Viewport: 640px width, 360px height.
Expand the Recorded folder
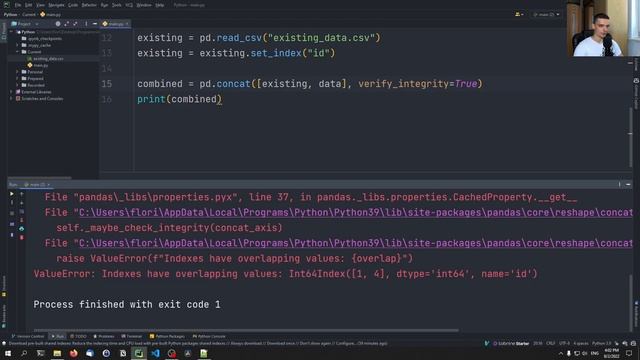(x=18, y=85)
